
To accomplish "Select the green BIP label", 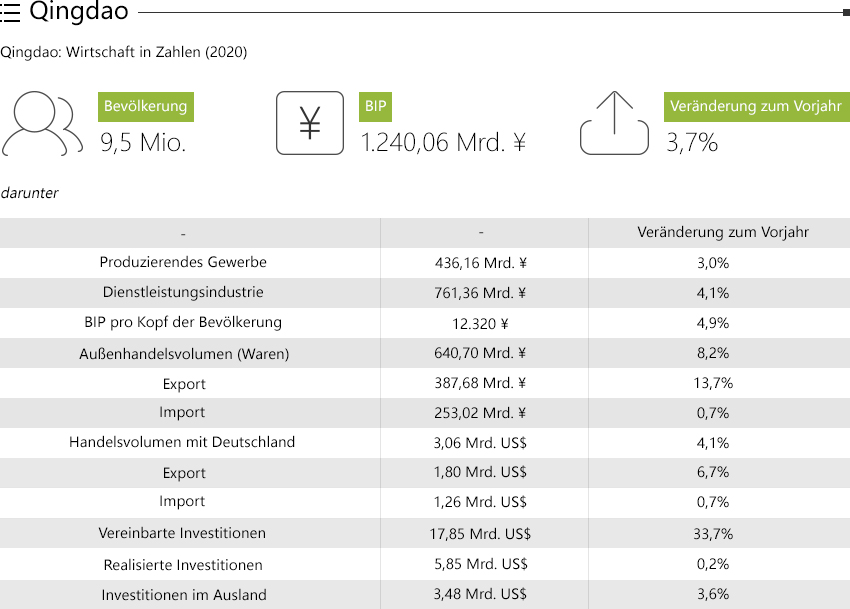I will click(375, 106).
